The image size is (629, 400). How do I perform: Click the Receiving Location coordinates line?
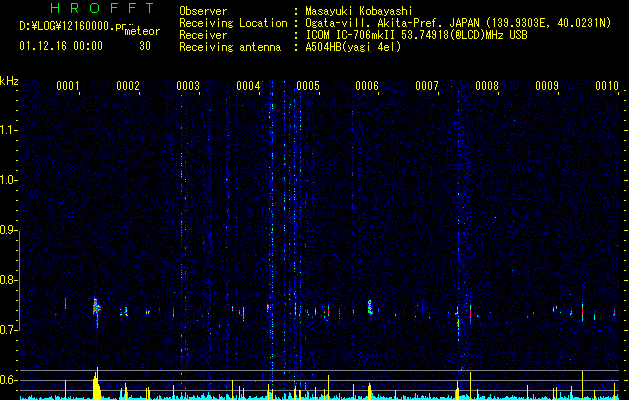click(x=458, y=23)
